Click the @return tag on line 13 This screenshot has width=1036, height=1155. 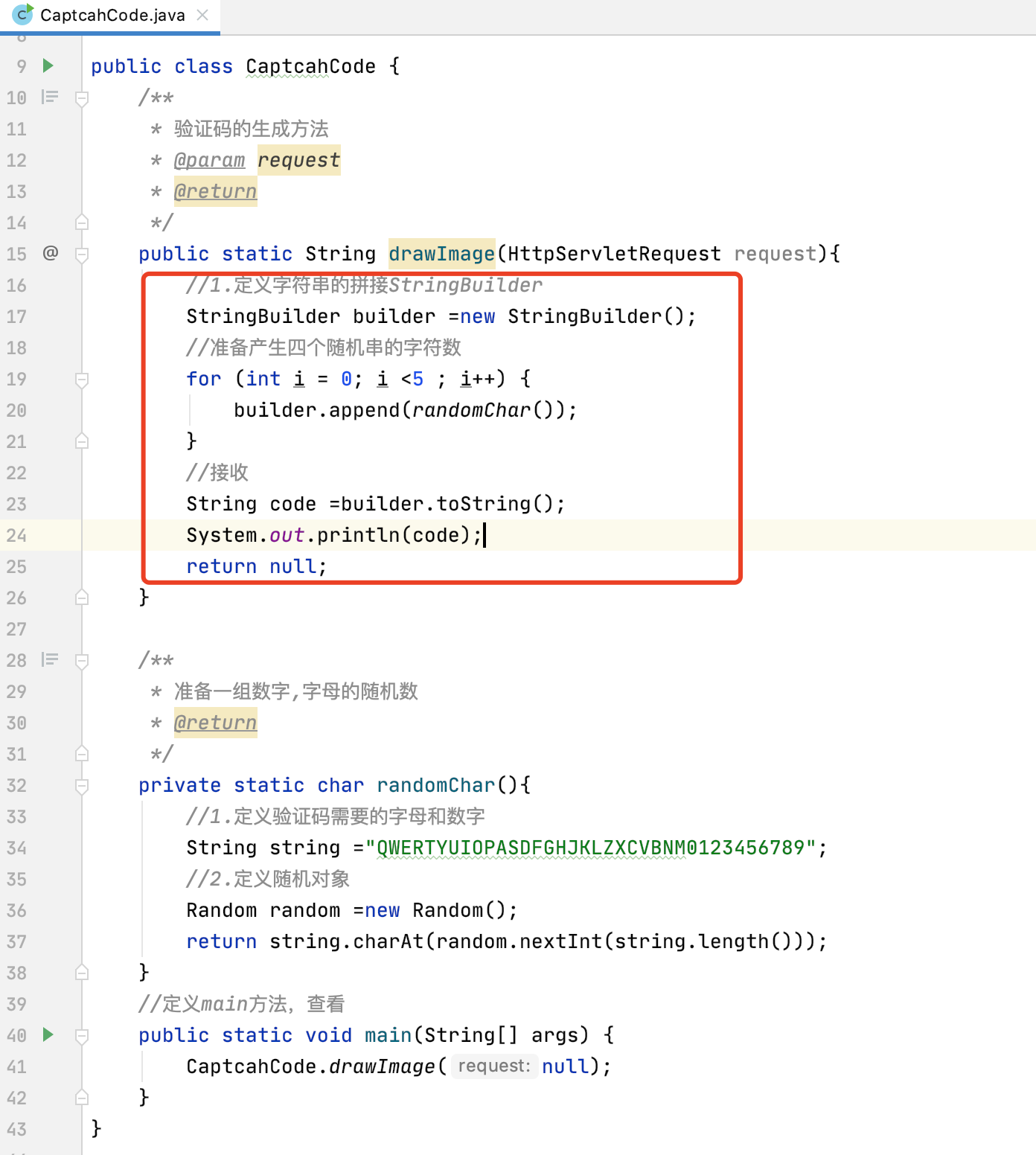coord(215,191)
